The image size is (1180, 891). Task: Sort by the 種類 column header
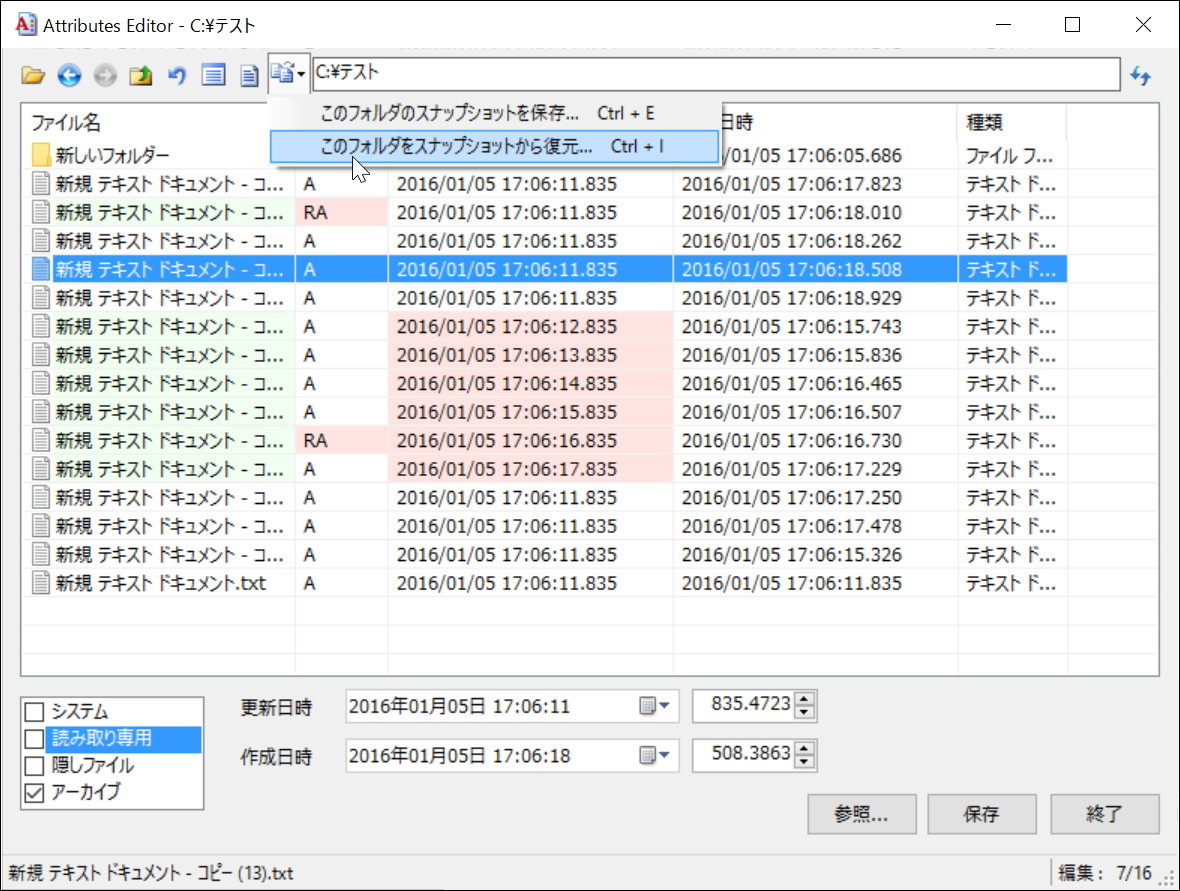[1011, 122]
